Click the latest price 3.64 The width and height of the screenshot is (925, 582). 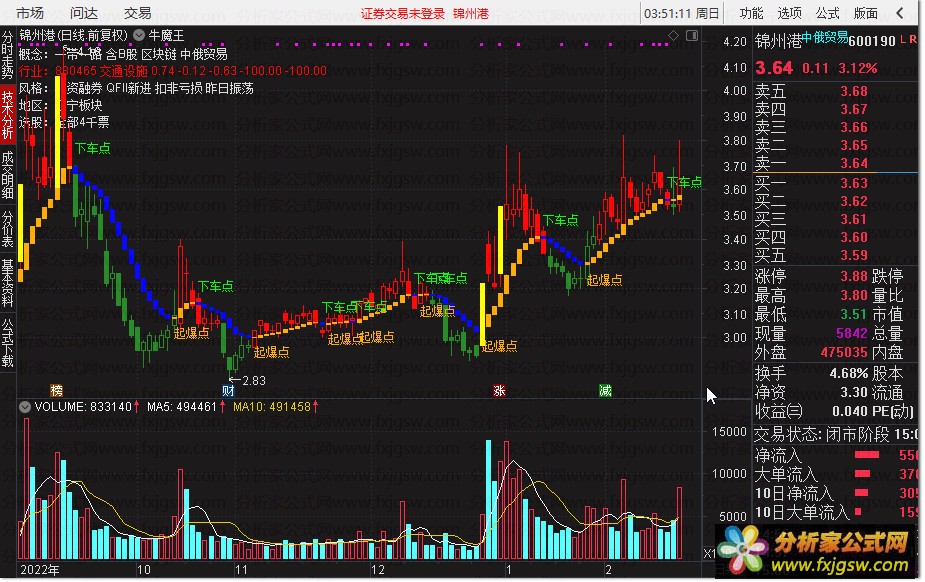774,68
